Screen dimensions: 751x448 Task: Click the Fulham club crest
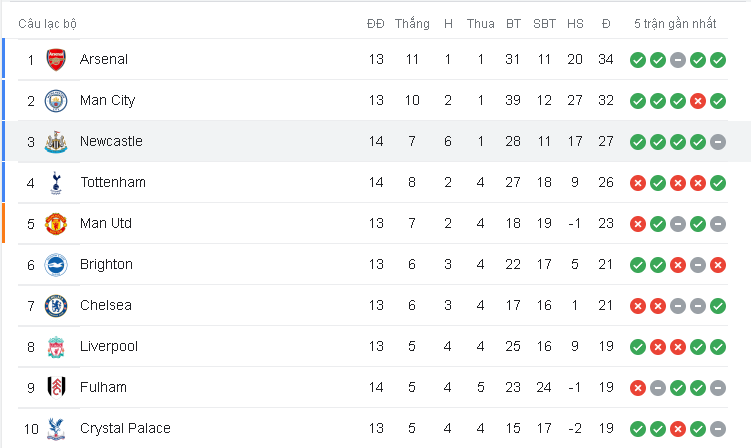tap(56, 388)
